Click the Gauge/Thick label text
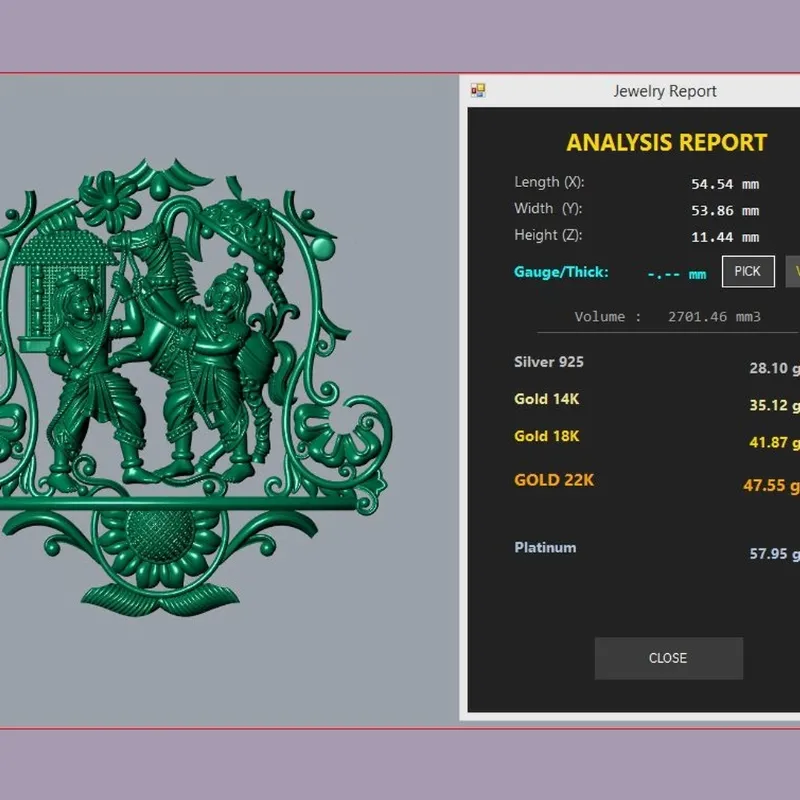This screenshot has height=800, width=800. click(x=561, y=272)
